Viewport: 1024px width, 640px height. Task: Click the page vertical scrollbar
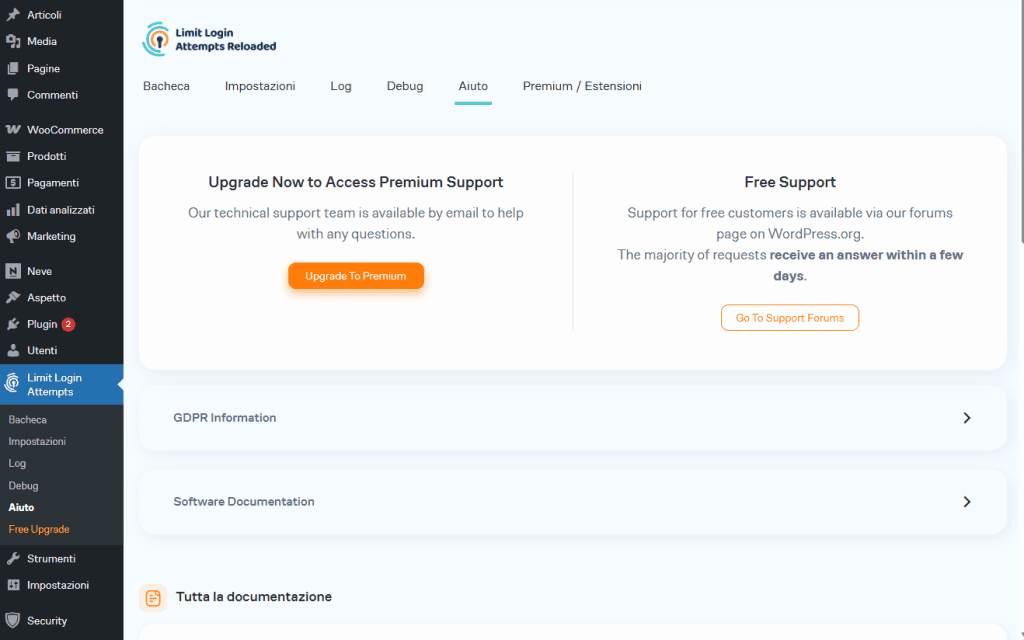click(x=1020, y=120)
